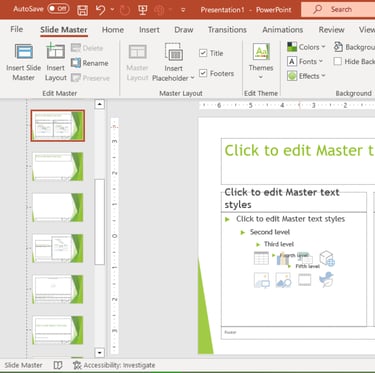
Task: Click the master title placeholder text
Action: [x=299, y=151]
